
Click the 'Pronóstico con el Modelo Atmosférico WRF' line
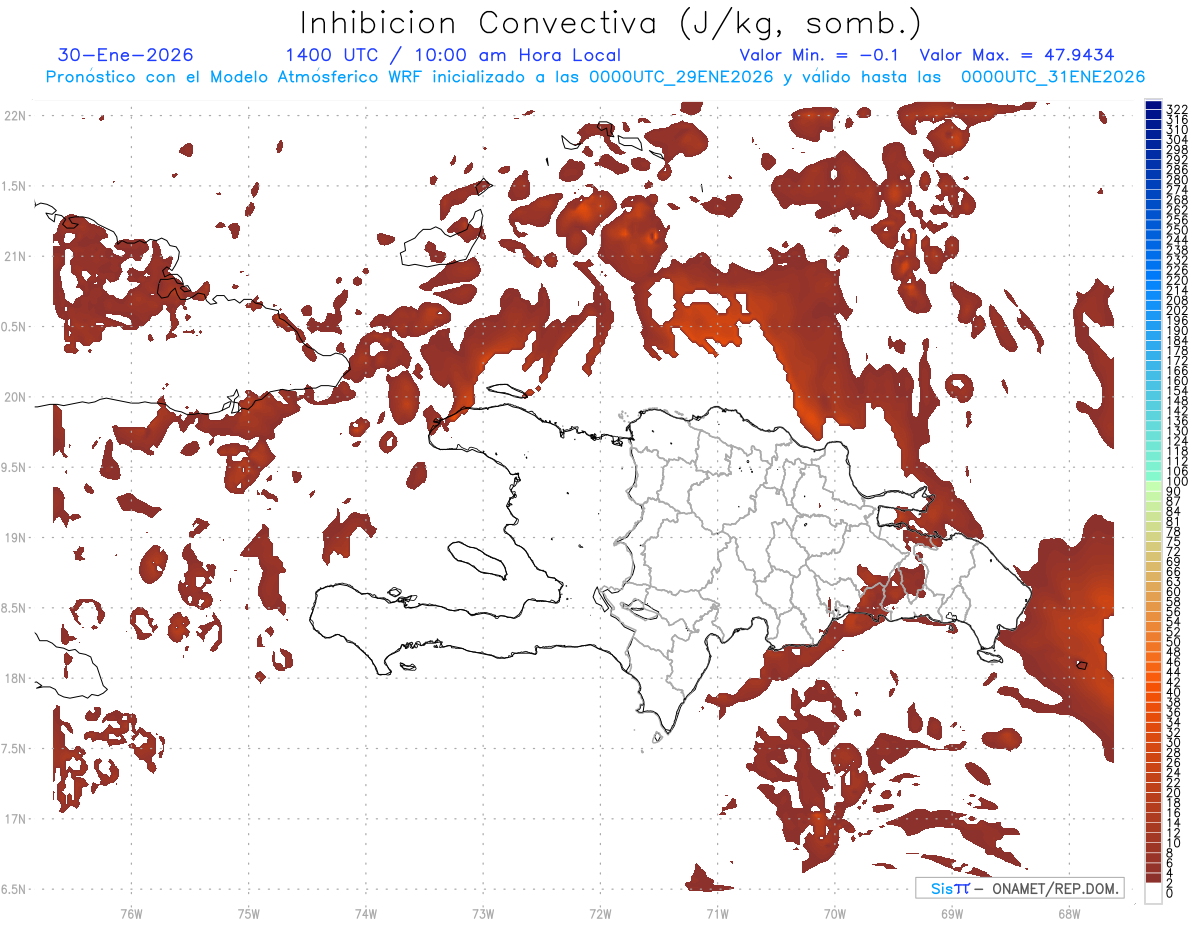click(x=595, y=77)
